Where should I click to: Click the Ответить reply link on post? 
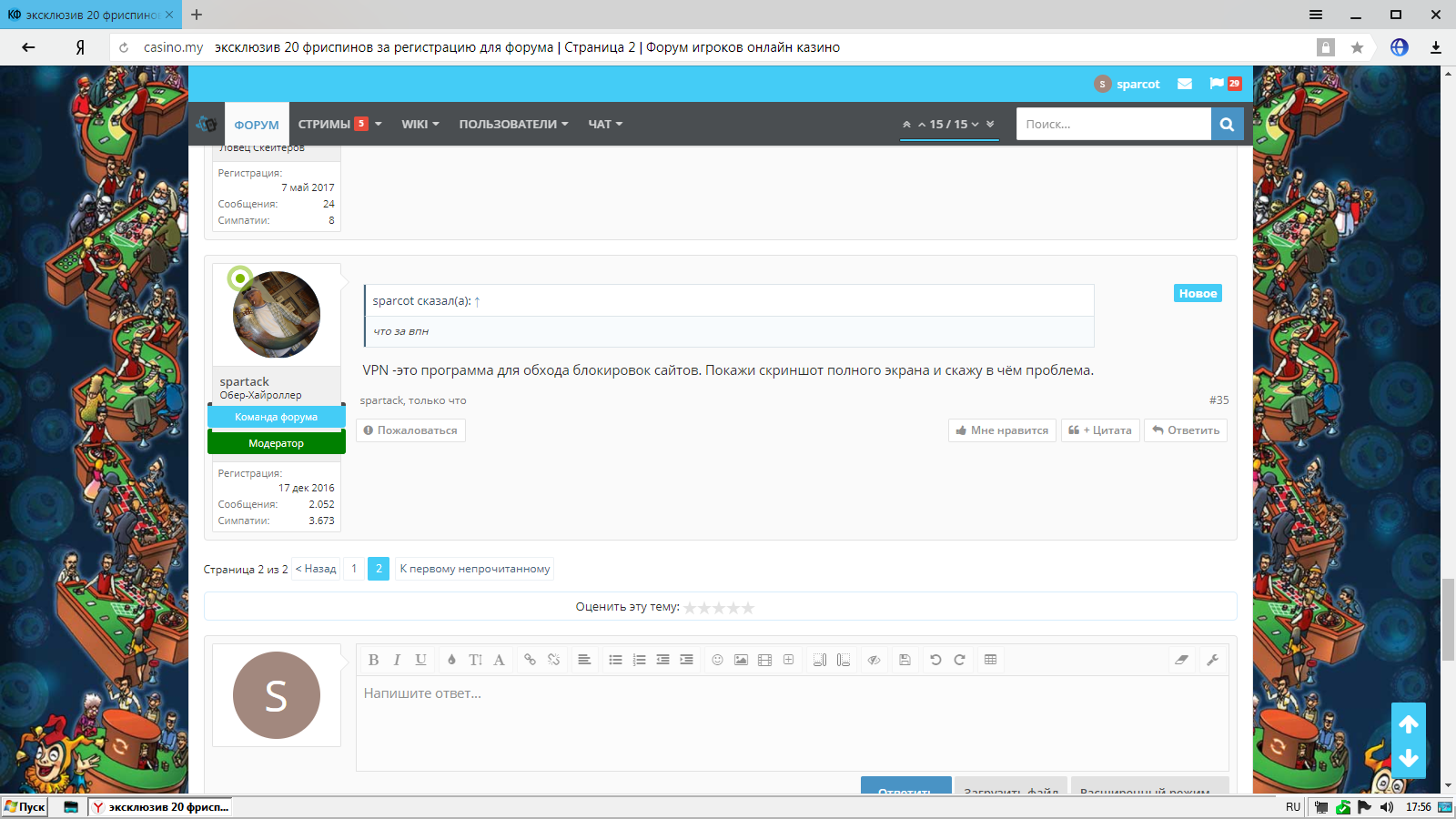(1186, 430)
